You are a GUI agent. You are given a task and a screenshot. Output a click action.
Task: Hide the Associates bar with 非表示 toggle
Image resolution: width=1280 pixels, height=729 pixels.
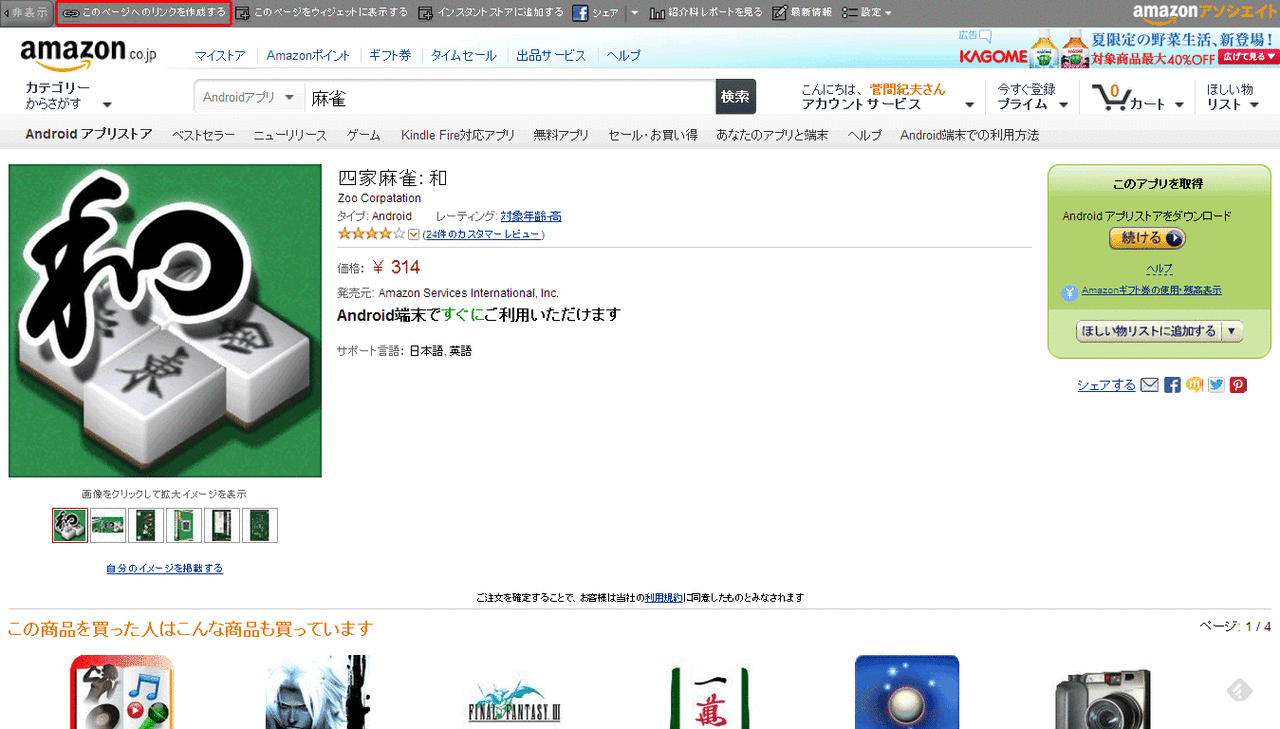(x=26, y=13)
